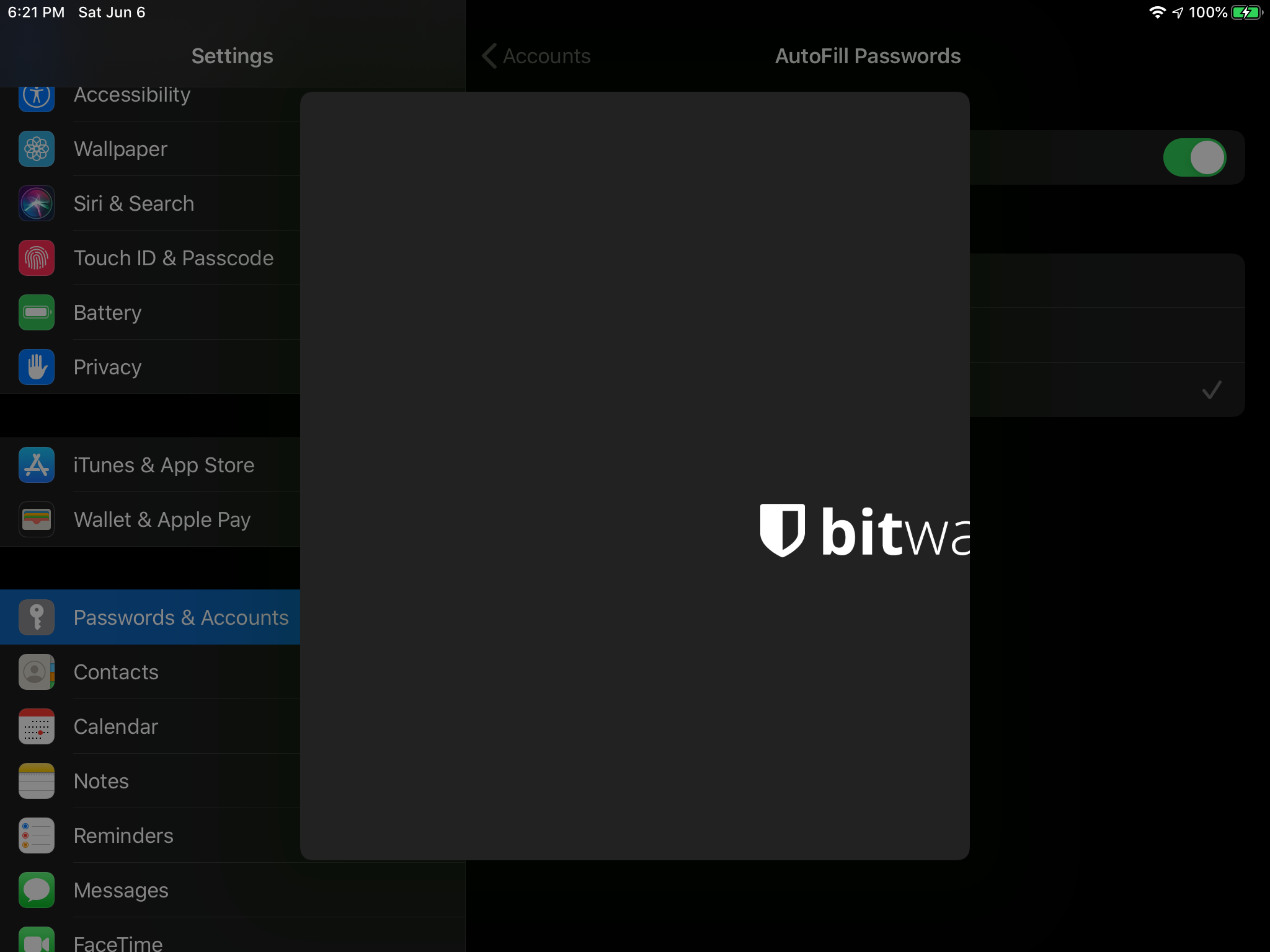The height and width of the screenshot is (952, 1270).
Task: Select Messages in the sidebar
Action: point(121,890)
